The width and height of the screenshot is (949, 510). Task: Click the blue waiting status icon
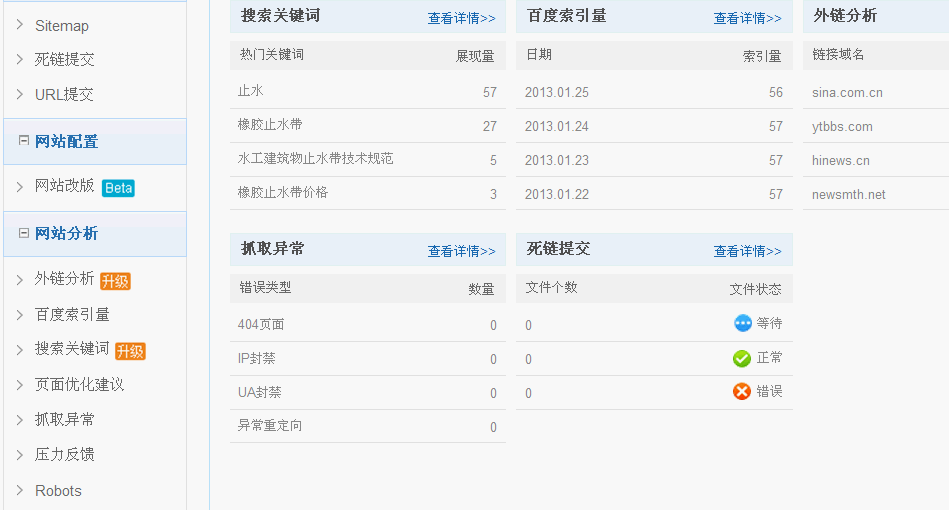coord(743,323)
